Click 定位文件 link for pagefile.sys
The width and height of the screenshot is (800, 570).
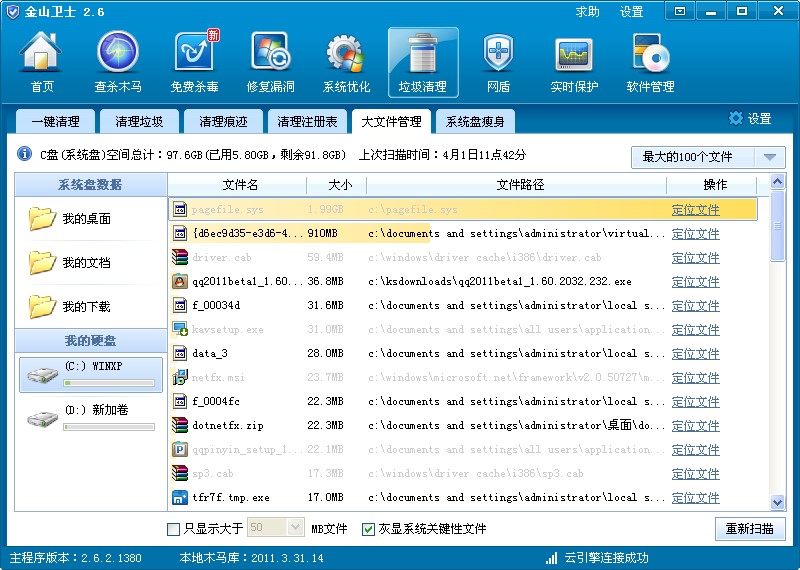[x=695, y=210]
